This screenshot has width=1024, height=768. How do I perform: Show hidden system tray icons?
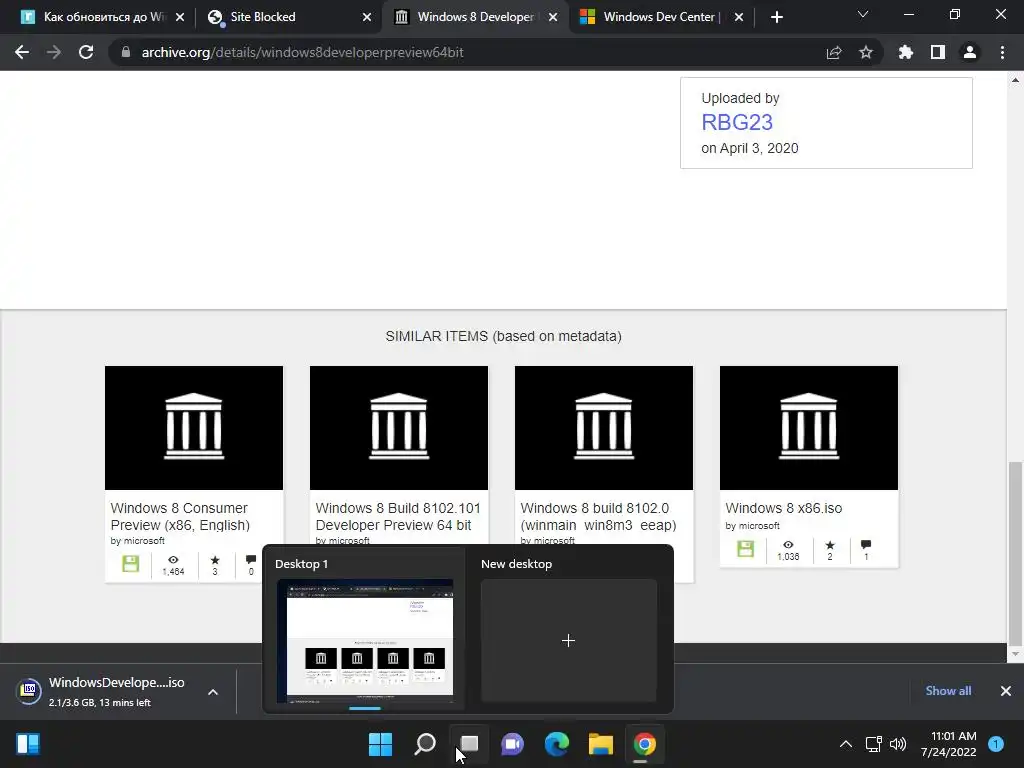(x=846, y=744)
